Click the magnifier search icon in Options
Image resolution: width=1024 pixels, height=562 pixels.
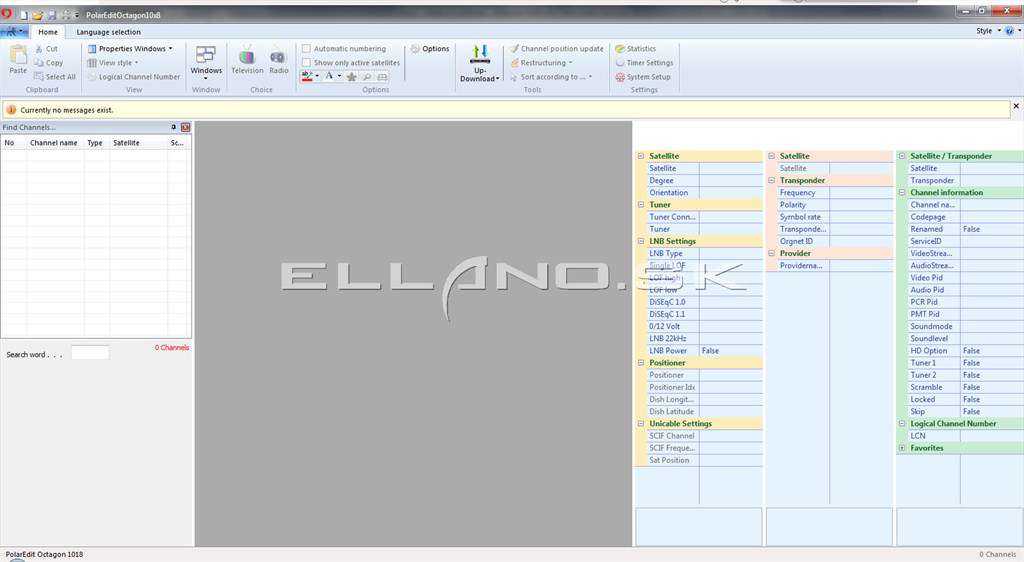[x=367, y=77]
